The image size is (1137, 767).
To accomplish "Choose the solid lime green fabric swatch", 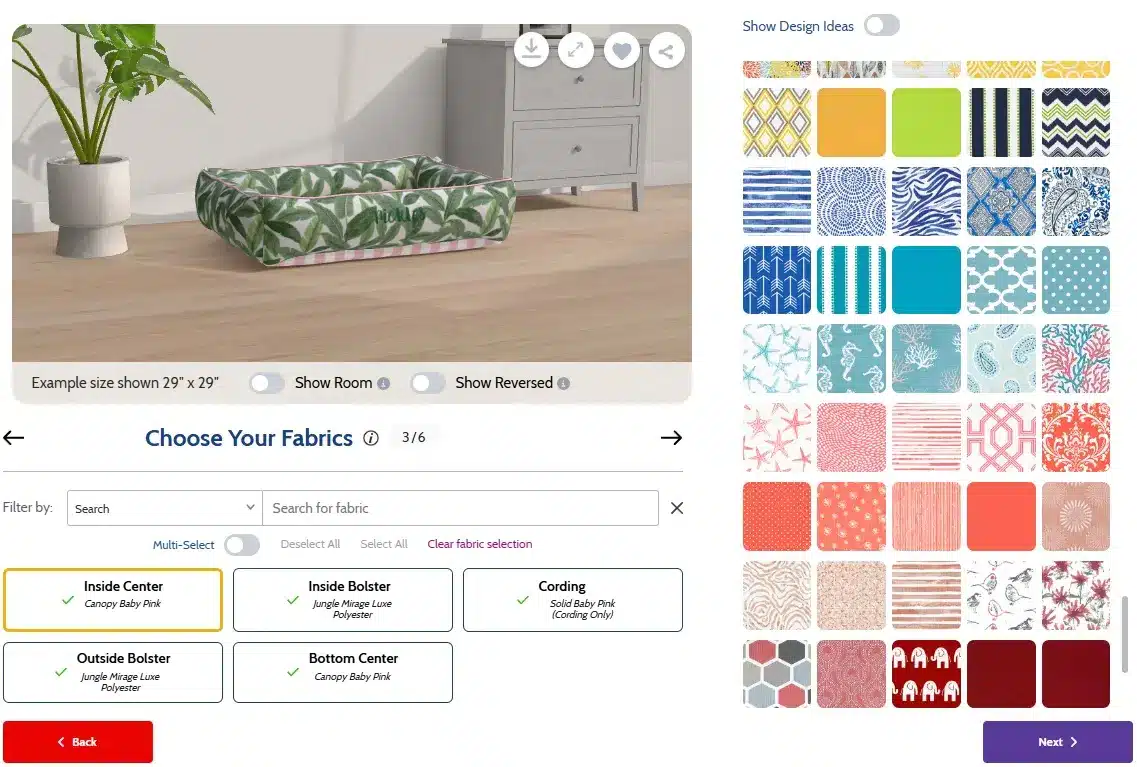I will 926,123.
